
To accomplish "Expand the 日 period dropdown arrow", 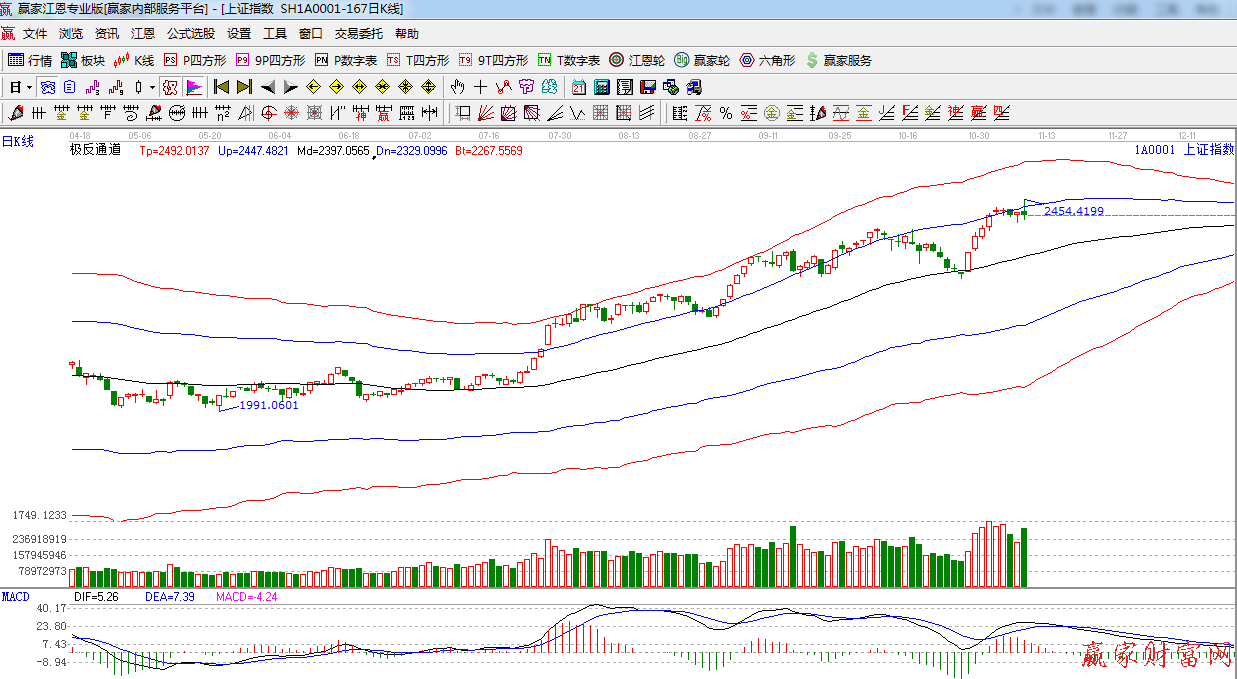I will (x=29, y=87).
